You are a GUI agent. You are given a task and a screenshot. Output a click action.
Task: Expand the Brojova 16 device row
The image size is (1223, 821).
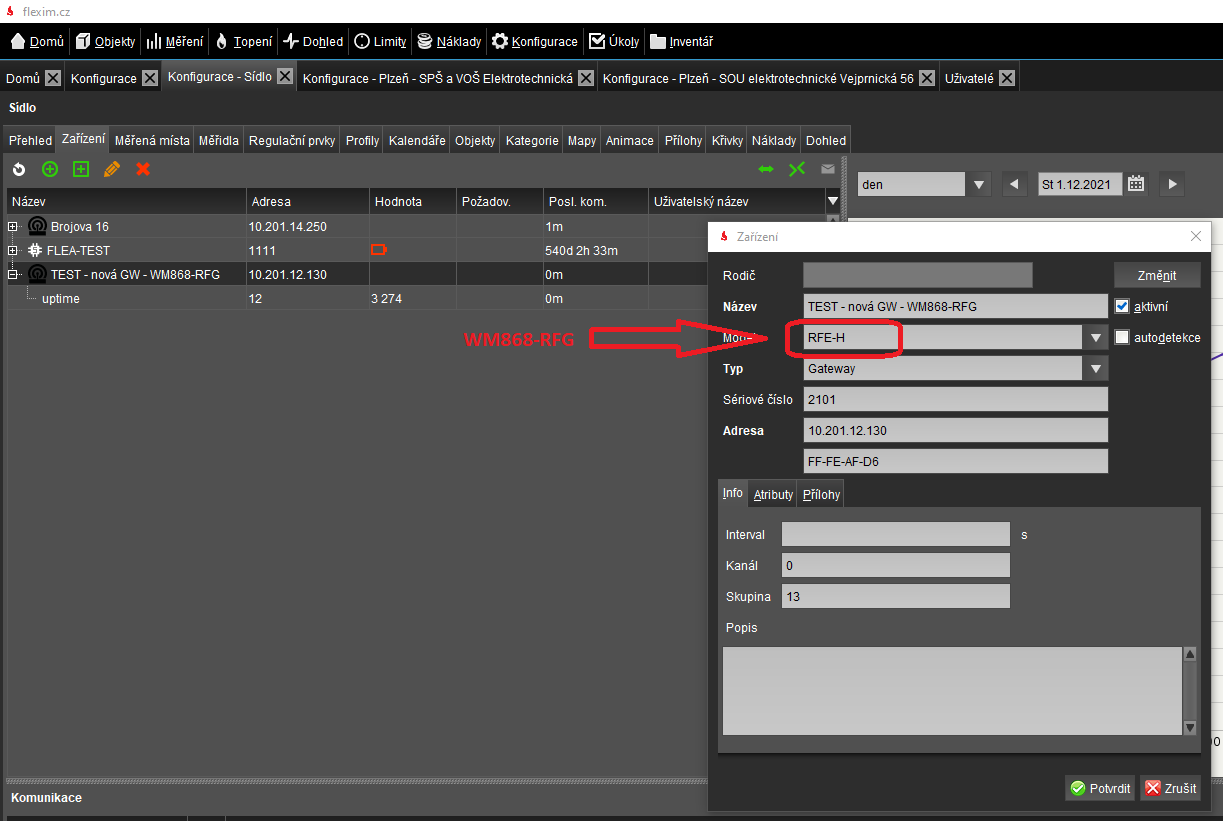tap(13, 227)
